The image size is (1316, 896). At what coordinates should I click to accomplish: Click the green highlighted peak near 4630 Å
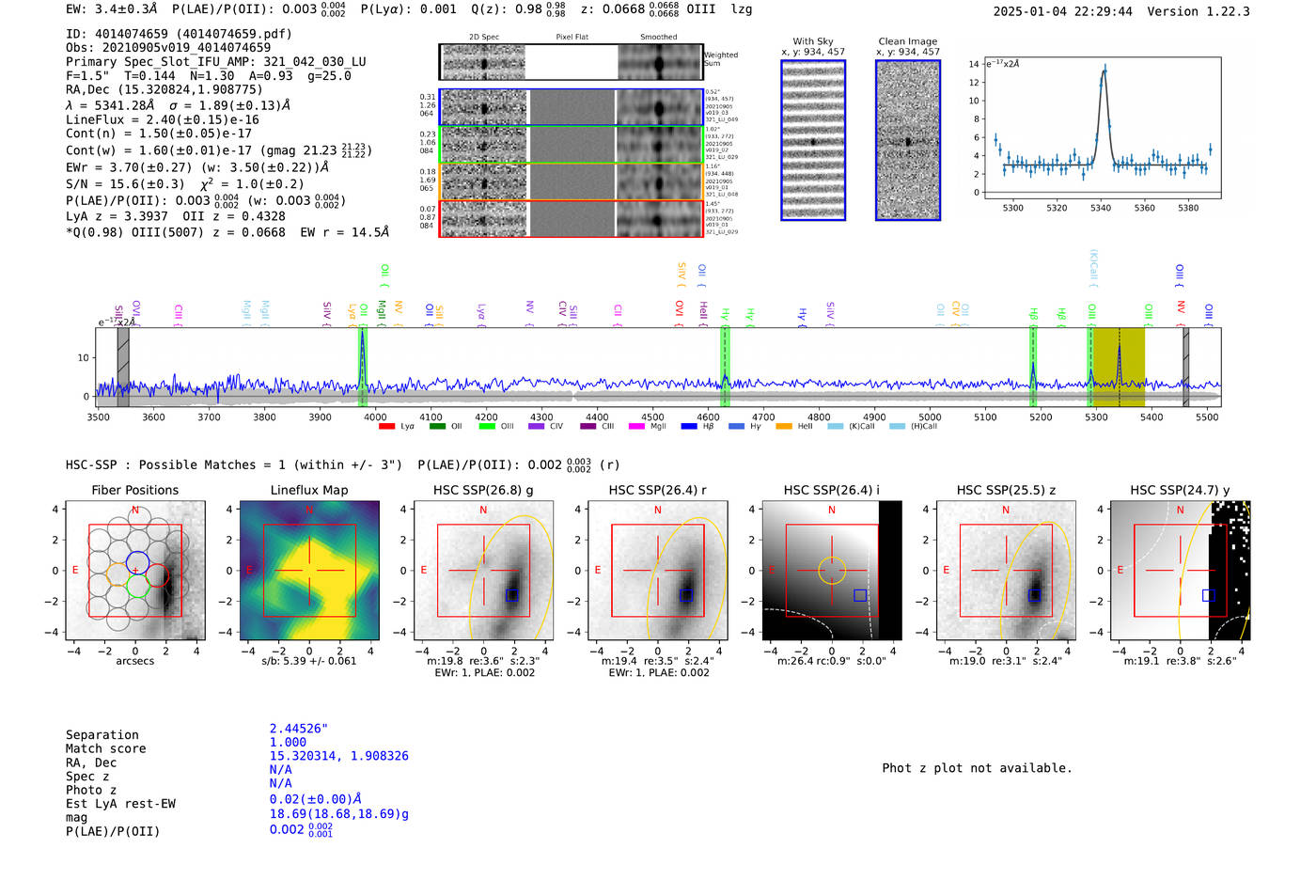725,367
